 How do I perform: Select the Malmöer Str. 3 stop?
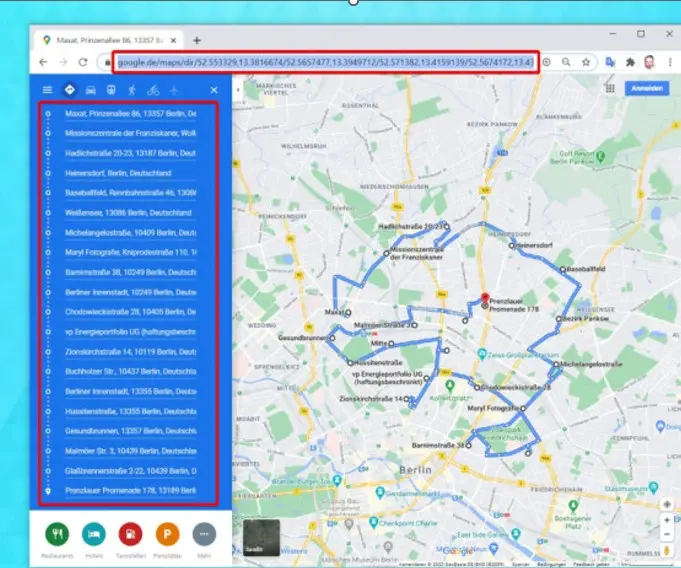[130, 451]
